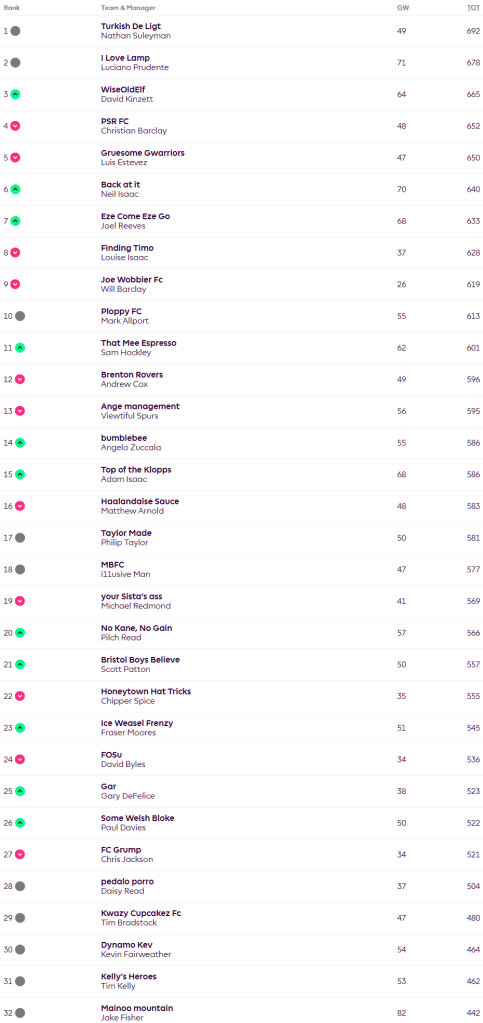The image size is (483, 1023).
Task: Click the rank-down icon next to Joe Wobbler Fc
Action: pos(15,284)
